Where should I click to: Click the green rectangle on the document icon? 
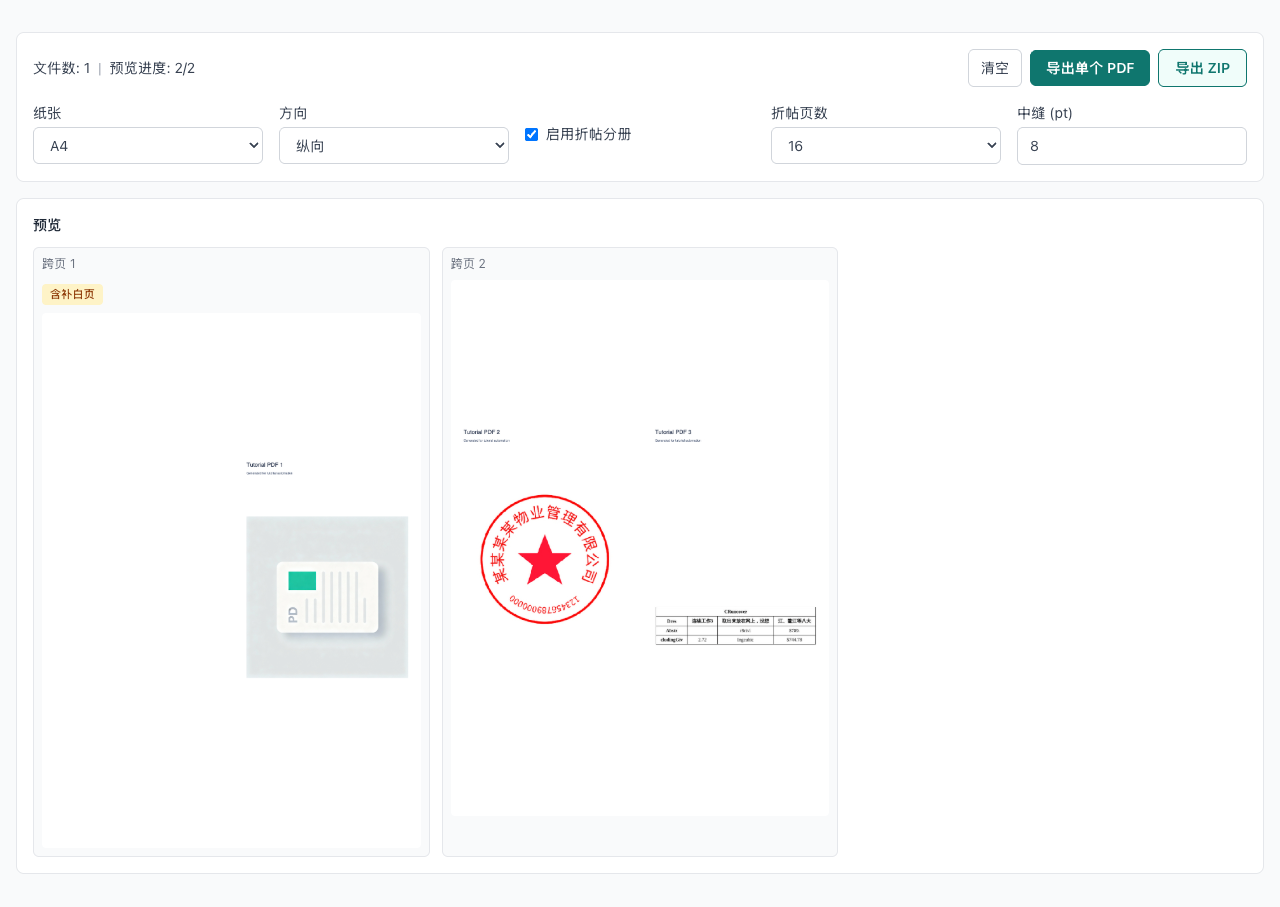click(302, 581)
